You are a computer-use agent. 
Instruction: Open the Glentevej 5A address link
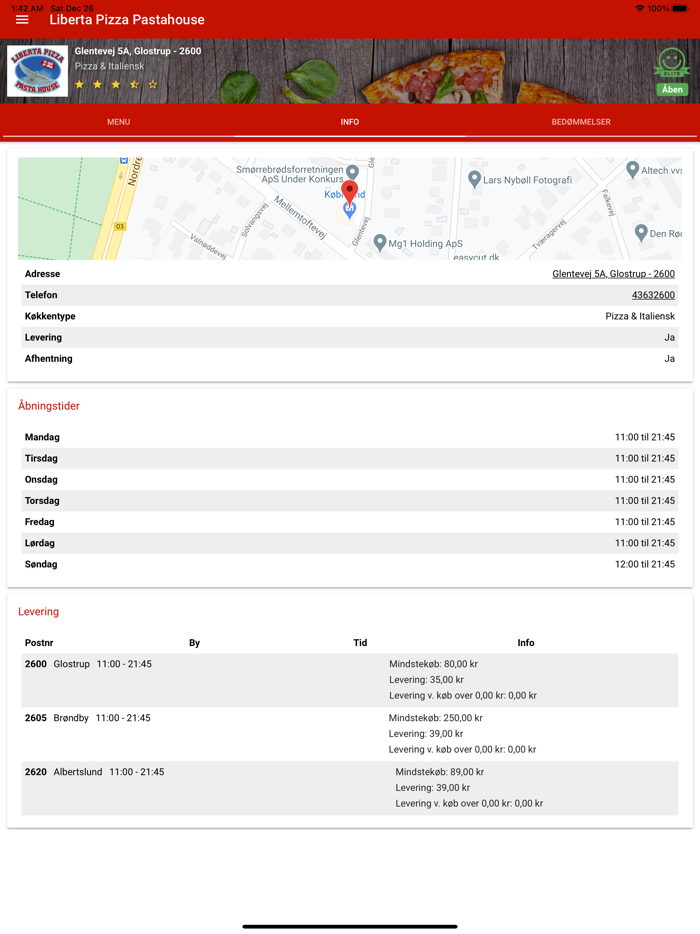pos(614,274)
